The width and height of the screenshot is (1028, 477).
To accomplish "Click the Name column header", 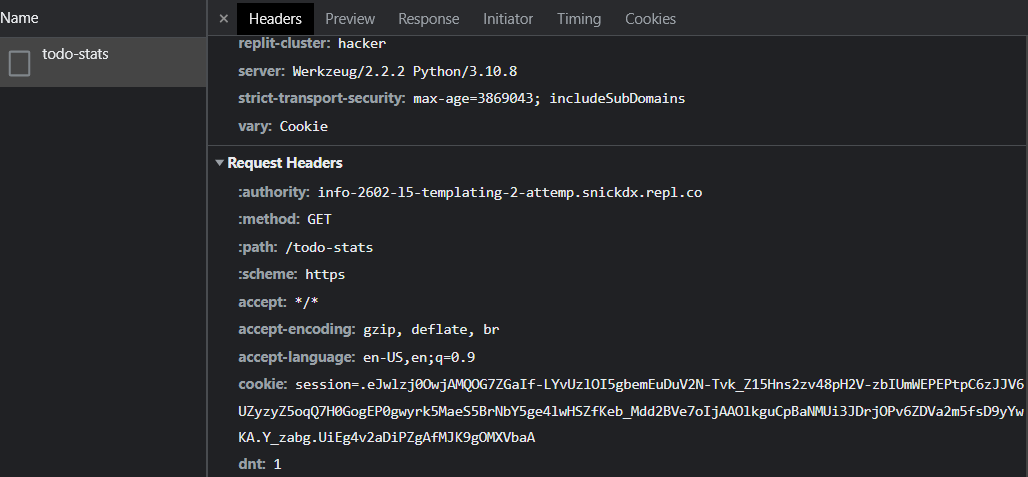I will pos(20,18).
